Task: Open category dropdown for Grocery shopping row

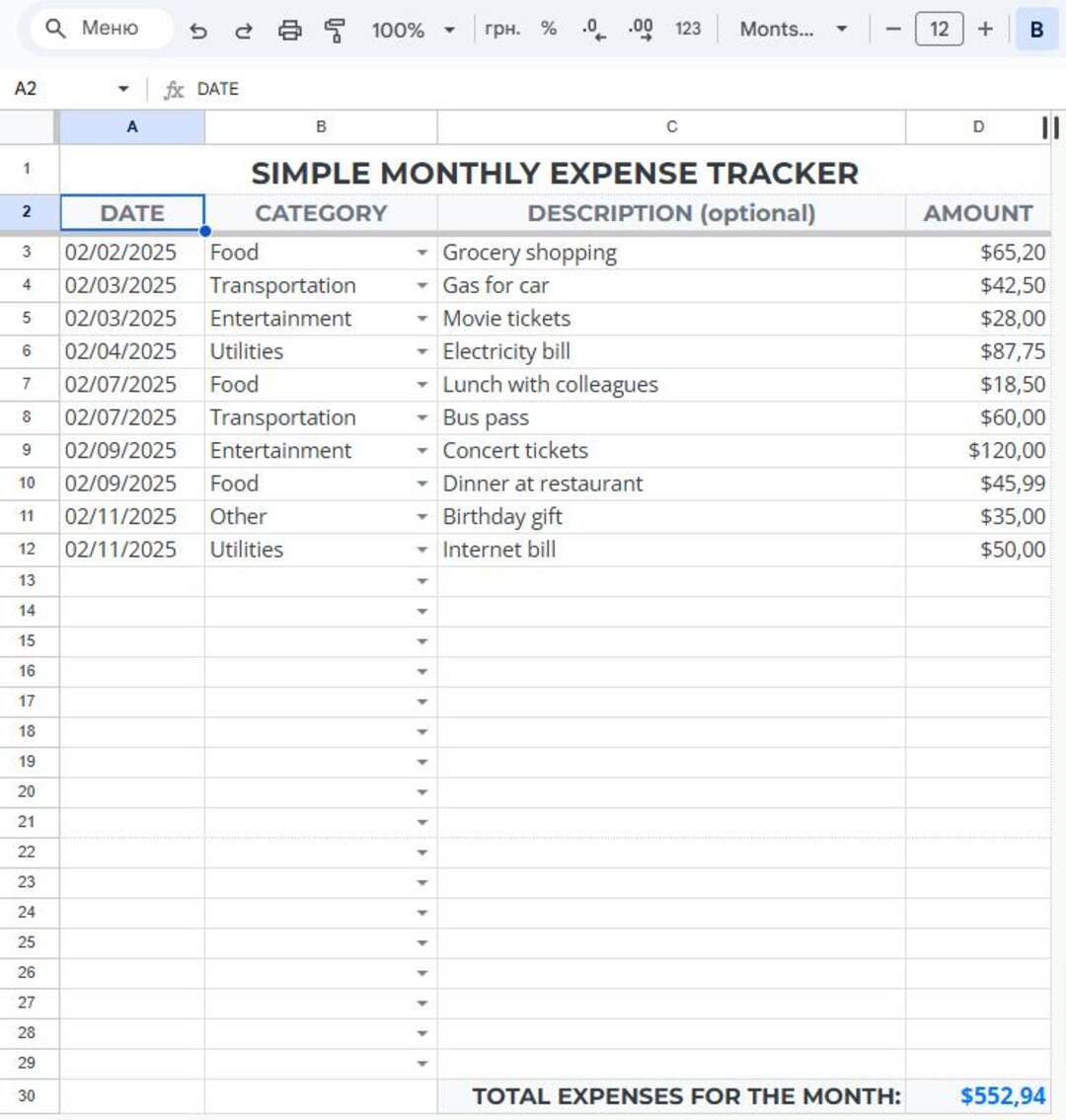Action: tap(422, 253)
